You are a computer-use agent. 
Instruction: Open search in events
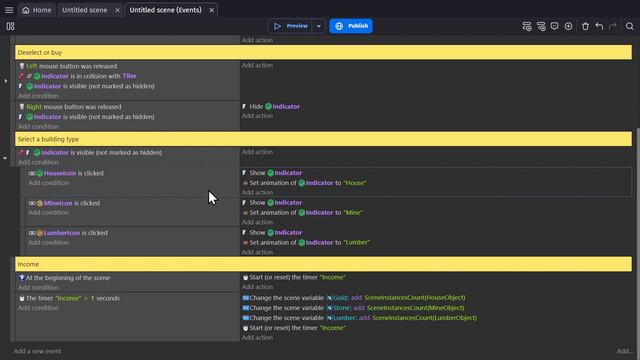coord(630,26)
